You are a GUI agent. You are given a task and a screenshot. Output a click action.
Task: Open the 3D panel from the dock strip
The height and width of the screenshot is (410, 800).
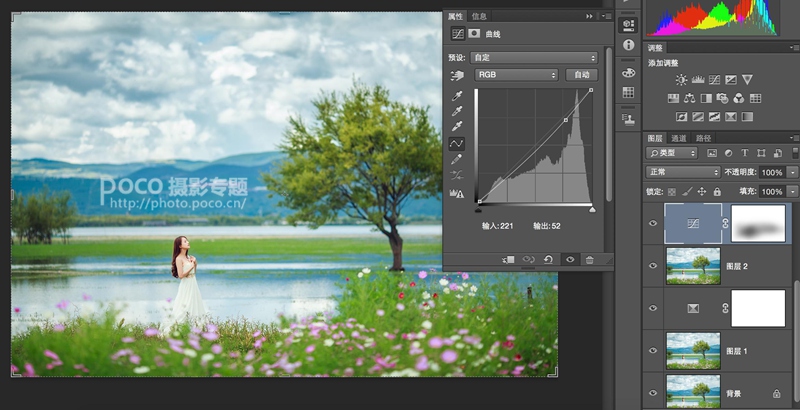(628, 24)
